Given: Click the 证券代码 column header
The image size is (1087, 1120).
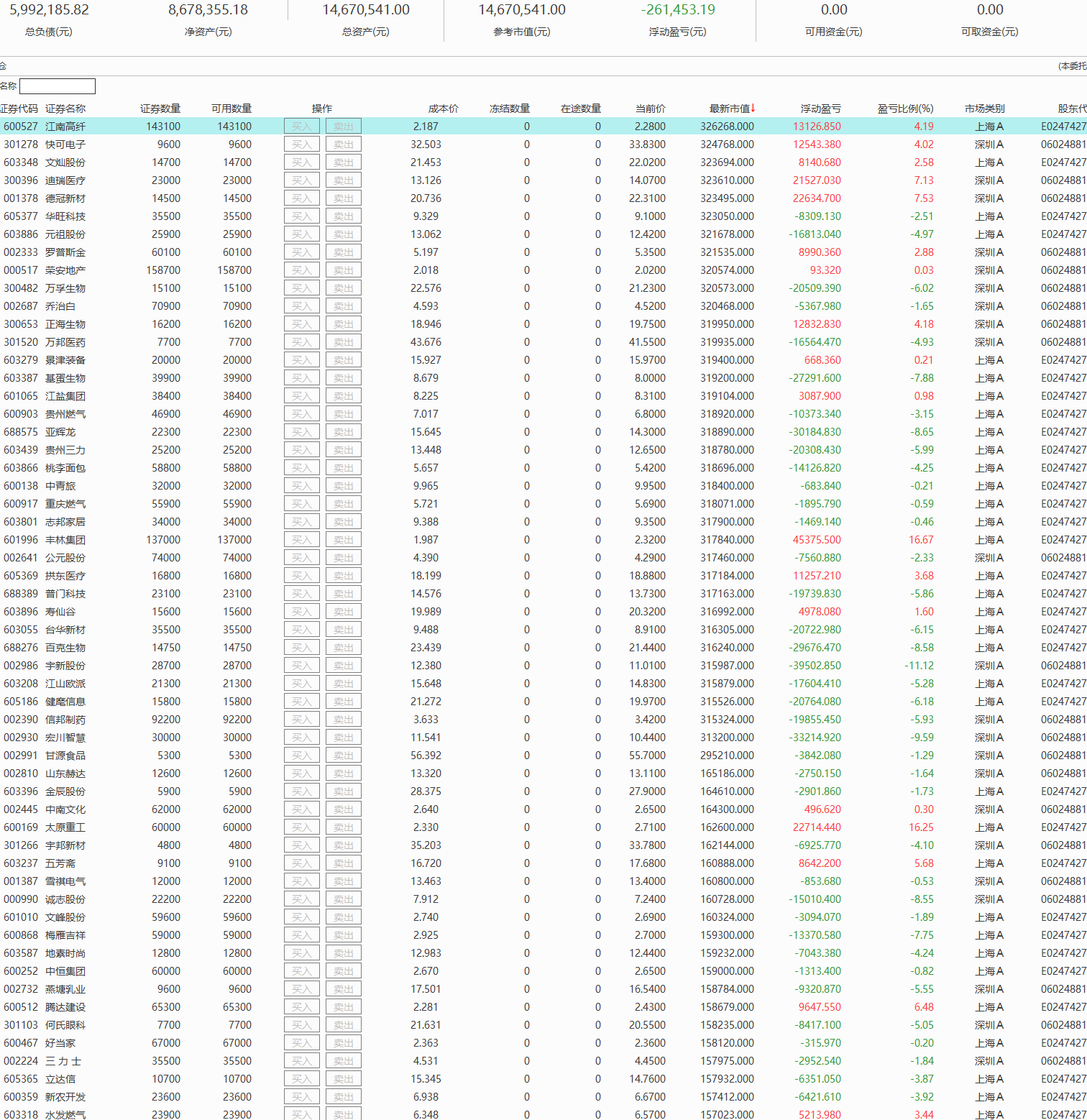Looking at the screenshot, I should click(19, 109).
